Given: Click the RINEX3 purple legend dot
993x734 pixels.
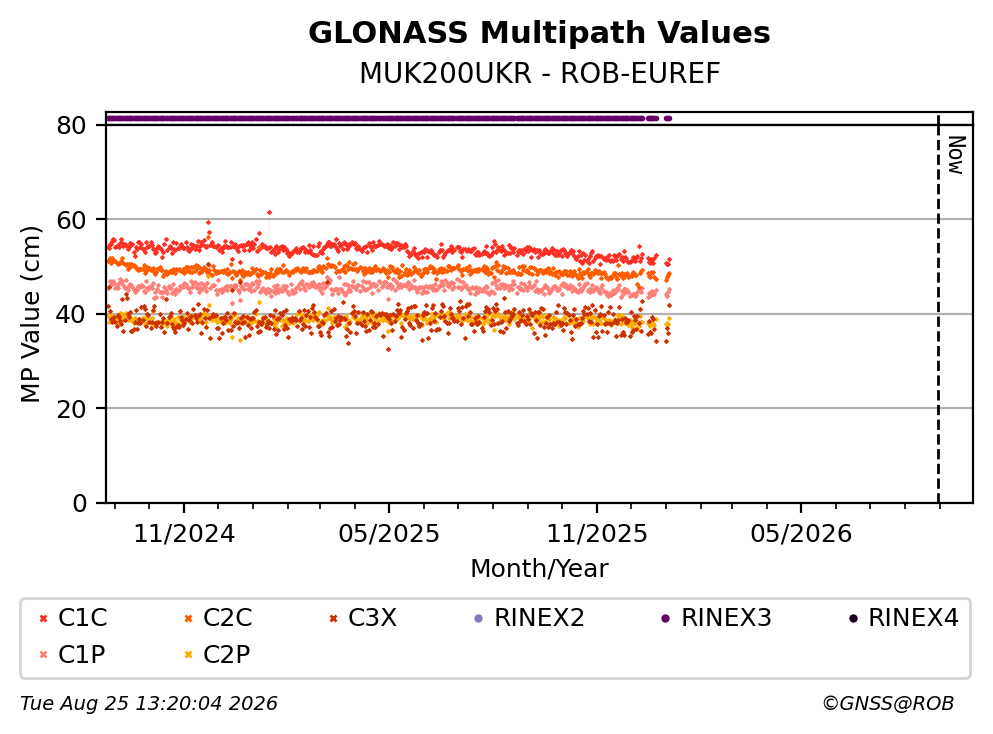Looking at the screenshot, I should coord(666,618).
